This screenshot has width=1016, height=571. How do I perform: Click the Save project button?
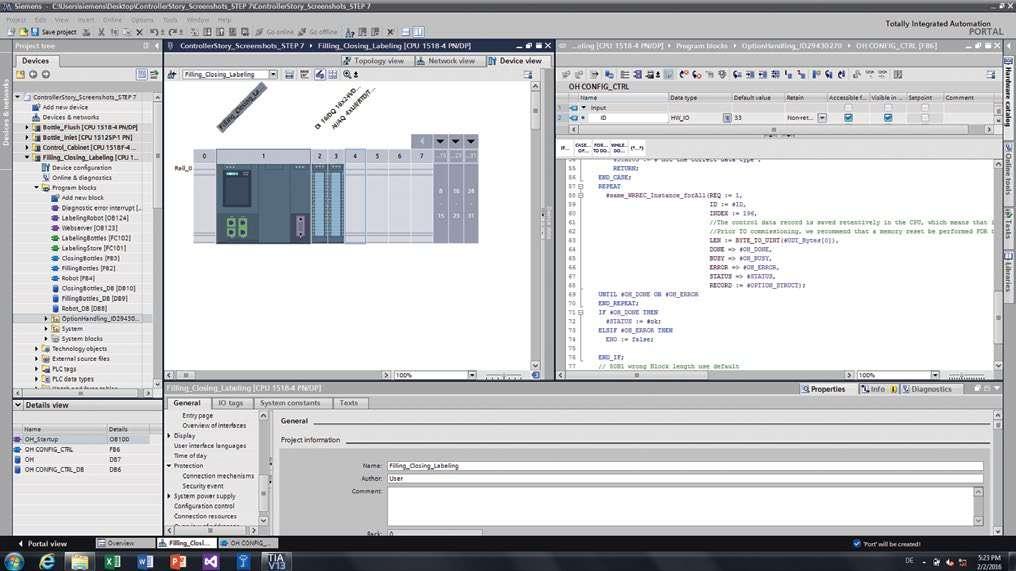[54, 32]
